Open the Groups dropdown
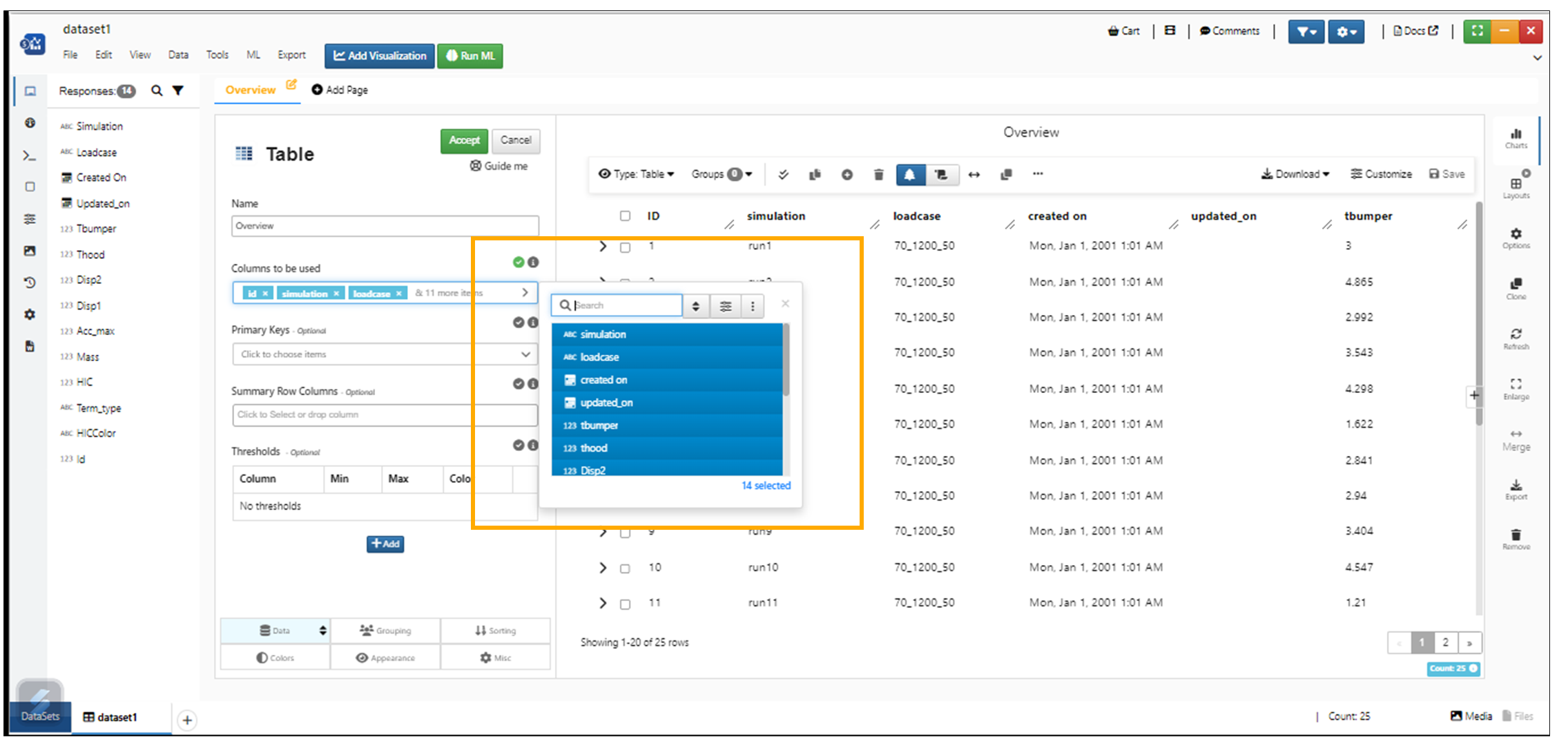The width and height of the screenshot is (1568, 737). point(722,174)
